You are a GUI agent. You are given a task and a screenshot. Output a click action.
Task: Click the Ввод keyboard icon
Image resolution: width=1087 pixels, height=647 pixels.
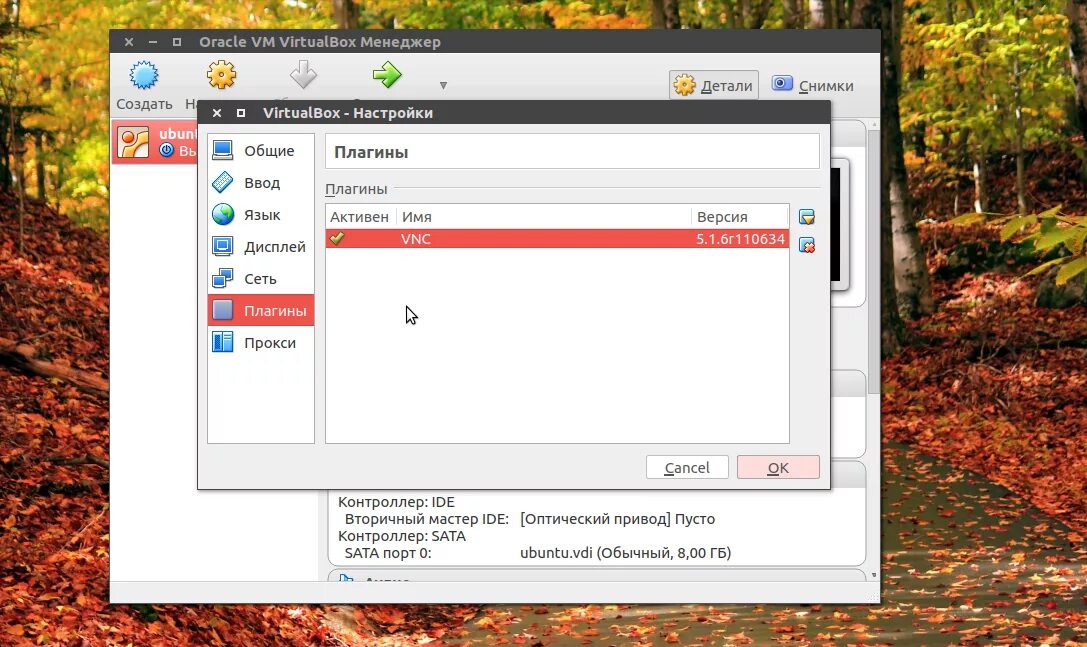(223, 182)
